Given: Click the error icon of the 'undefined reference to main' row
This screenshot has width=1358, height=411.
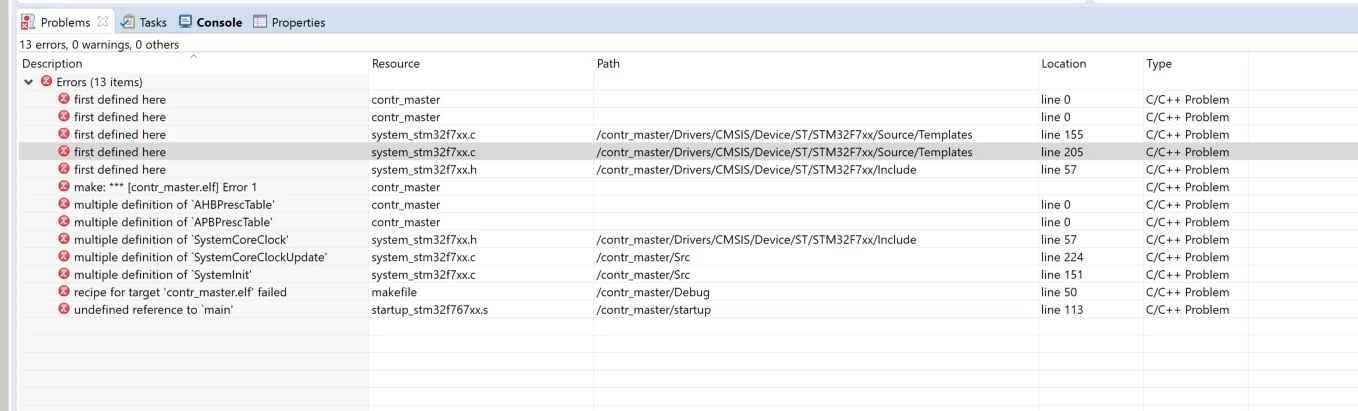Looking at the screenshot, I should [64, 309].
